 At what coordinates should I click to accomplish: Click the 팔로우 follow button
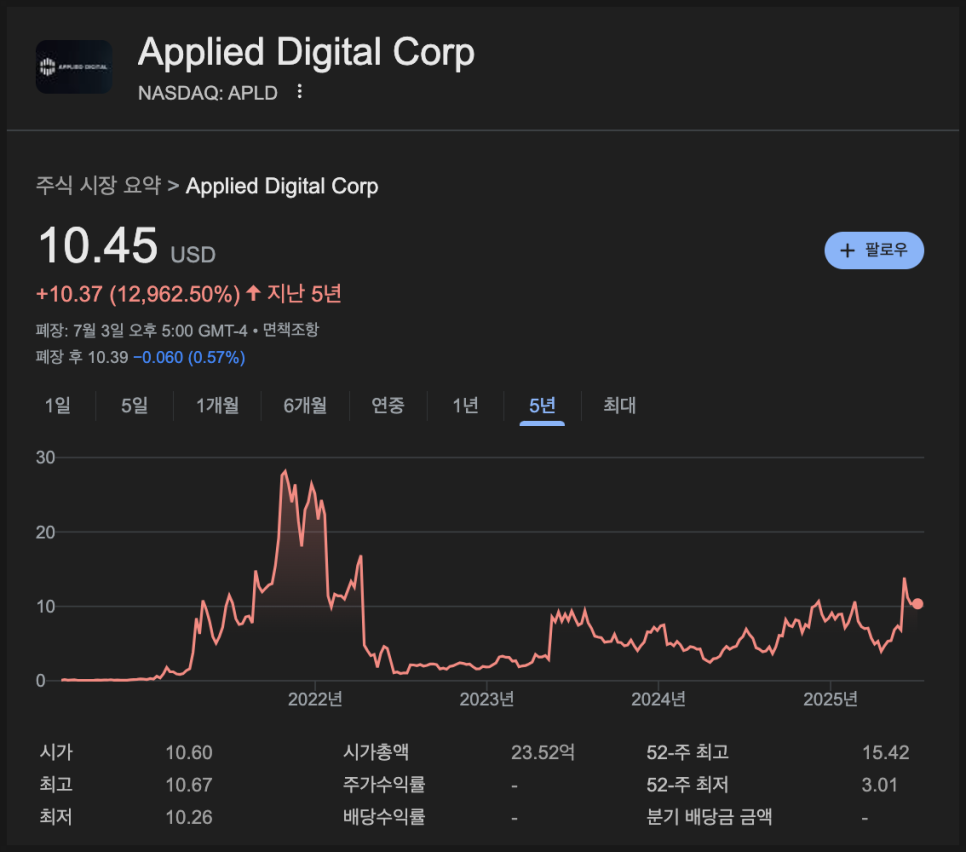(x=874, y=250)
